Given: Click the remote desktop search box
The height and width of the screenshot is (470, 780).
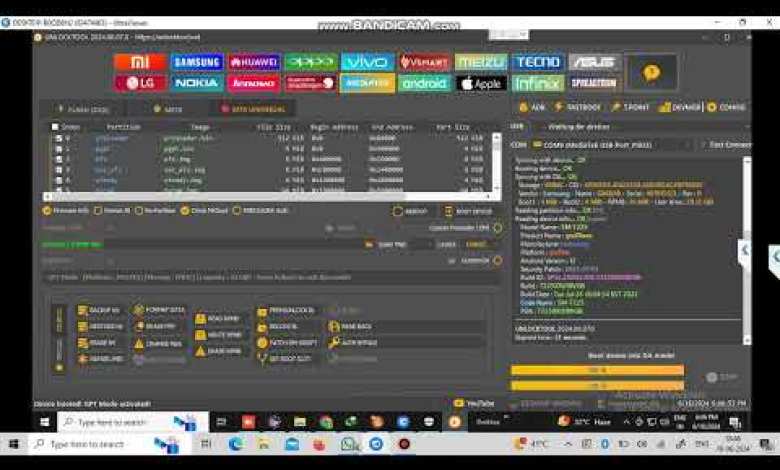Looking at the screenshot, I should 133,422.
